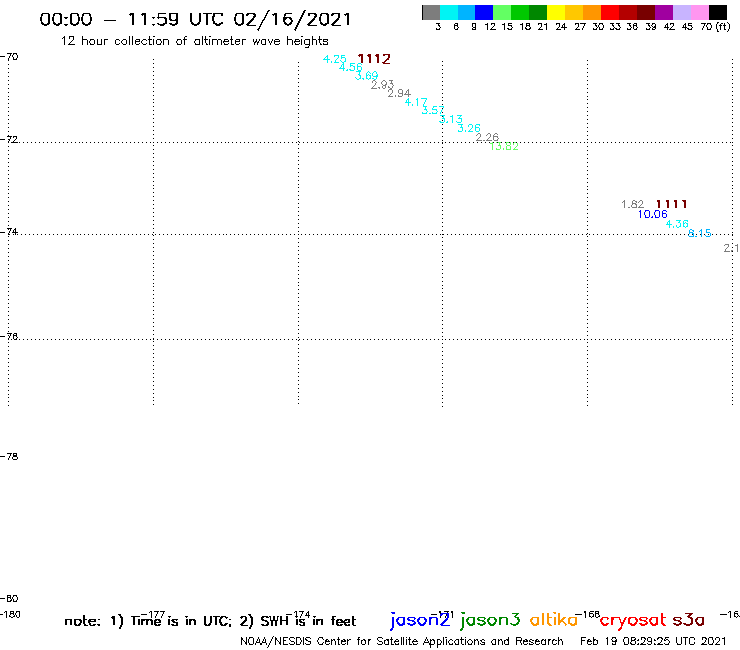Viewport: 740px width, 650px height.
Task: Select the track label 1111
Action: point(672,204)
